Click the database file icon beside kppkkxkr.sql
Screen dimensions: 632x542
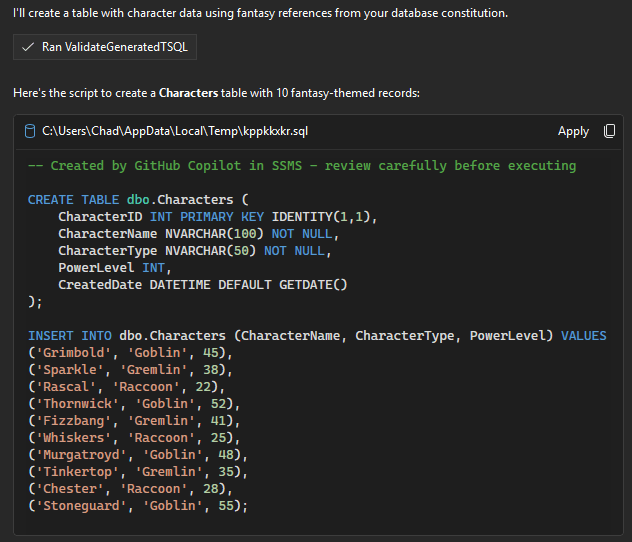click(x=30, y=131)
